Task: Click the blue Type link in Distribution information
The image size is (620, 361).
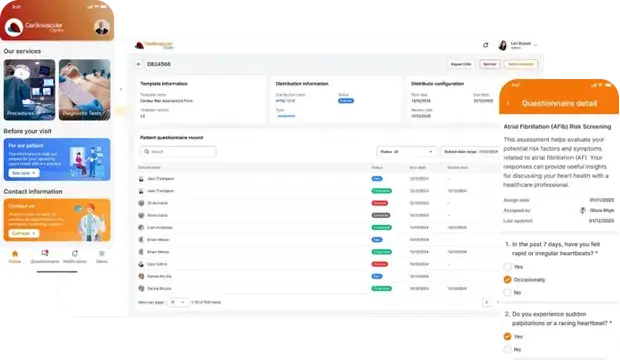Action: (286, 116)
